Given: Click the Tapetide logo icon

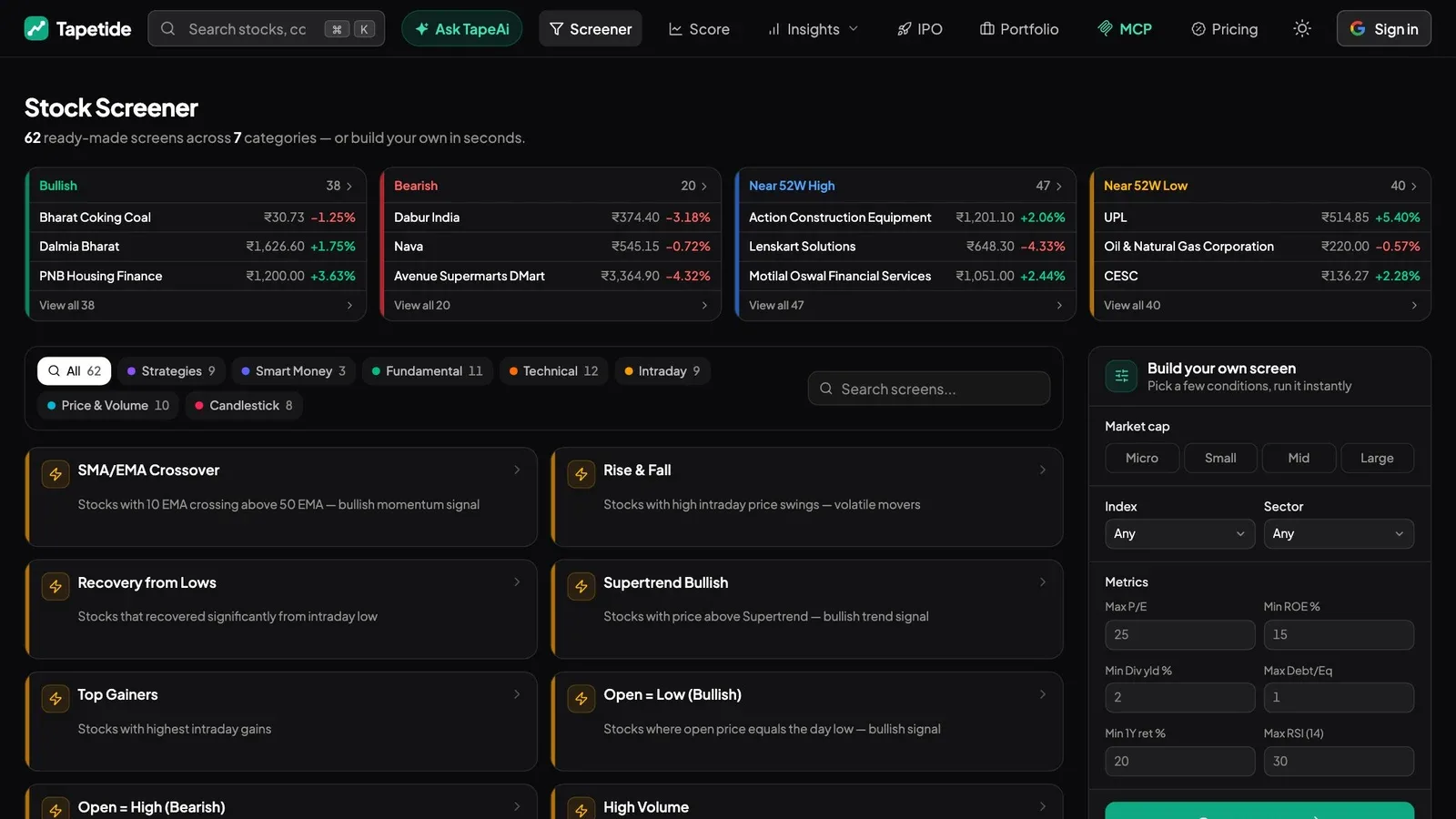Looking at the screenshot, I should coord(36,28).
